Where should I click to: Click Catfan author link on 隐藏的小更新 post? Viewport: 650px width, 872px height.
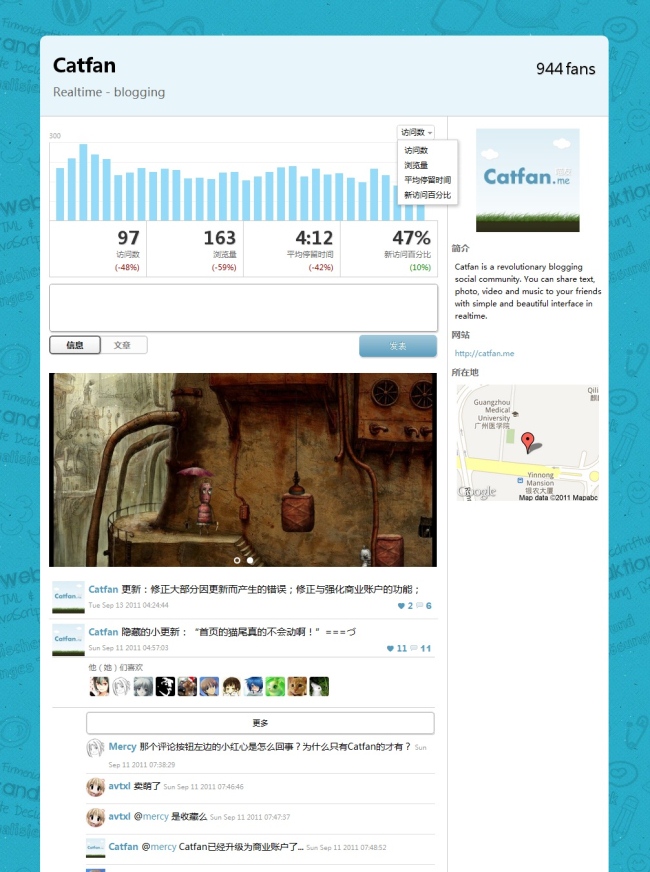(103, 632)
